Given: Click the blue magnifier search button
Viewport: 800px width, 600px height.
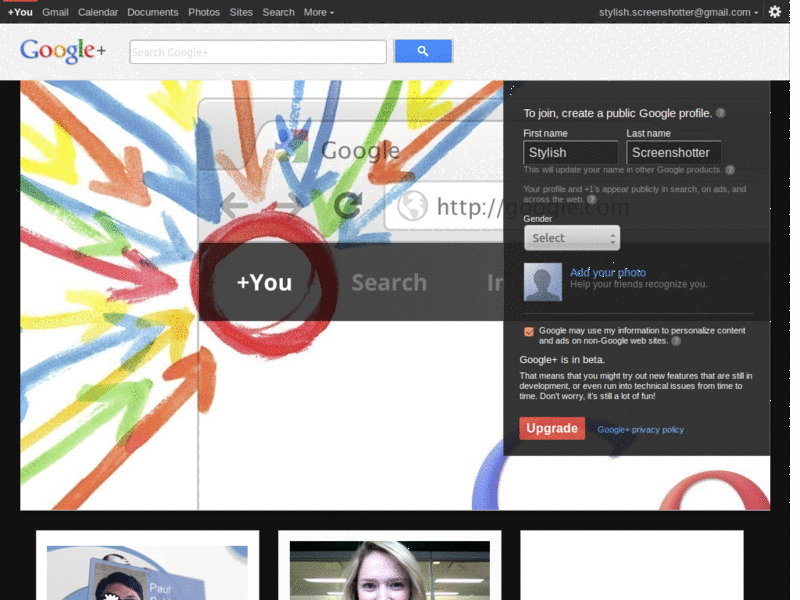Looking at the screenshot, I should (423, 51).
